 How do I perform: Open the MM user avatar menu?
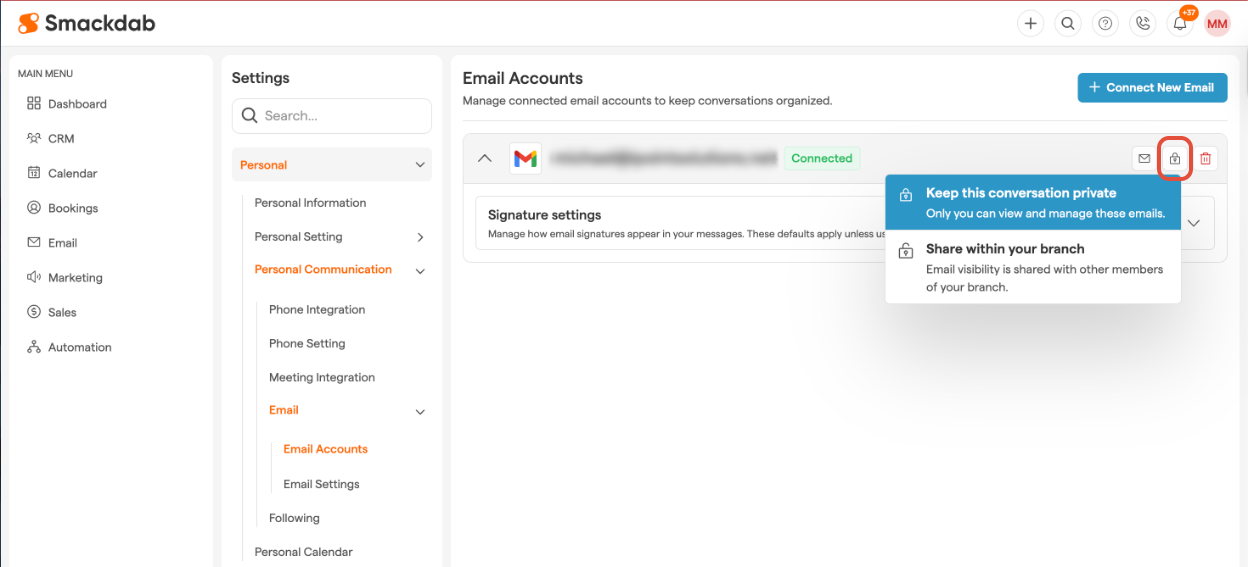1217,24
